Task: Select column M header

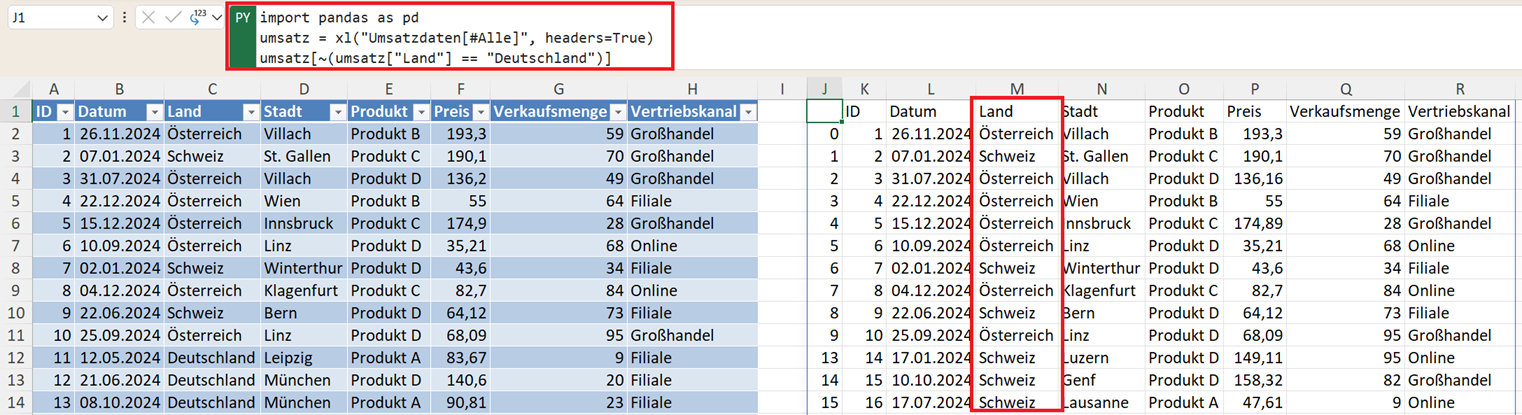Action: 1017,89
